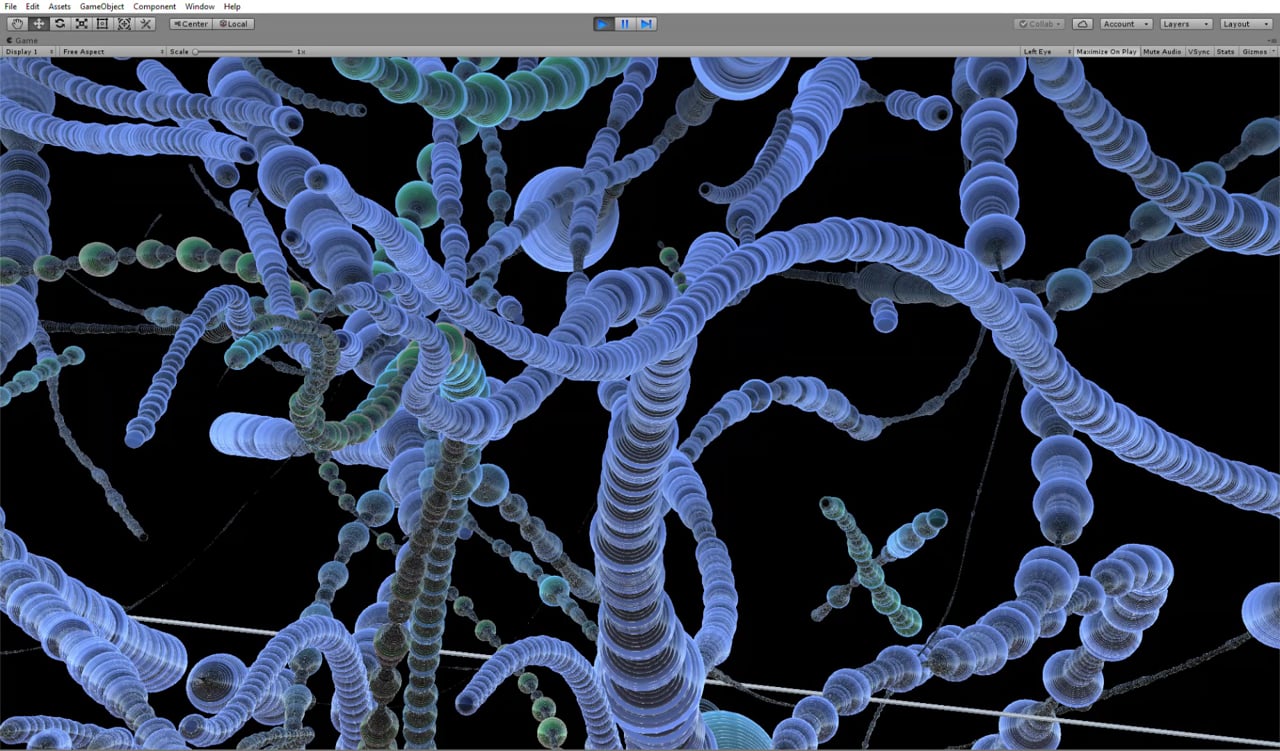Advance one frame with the Step button
The height and width of the screenshot is (751, 1280).
pyautogui.click(x=646, y=24)
